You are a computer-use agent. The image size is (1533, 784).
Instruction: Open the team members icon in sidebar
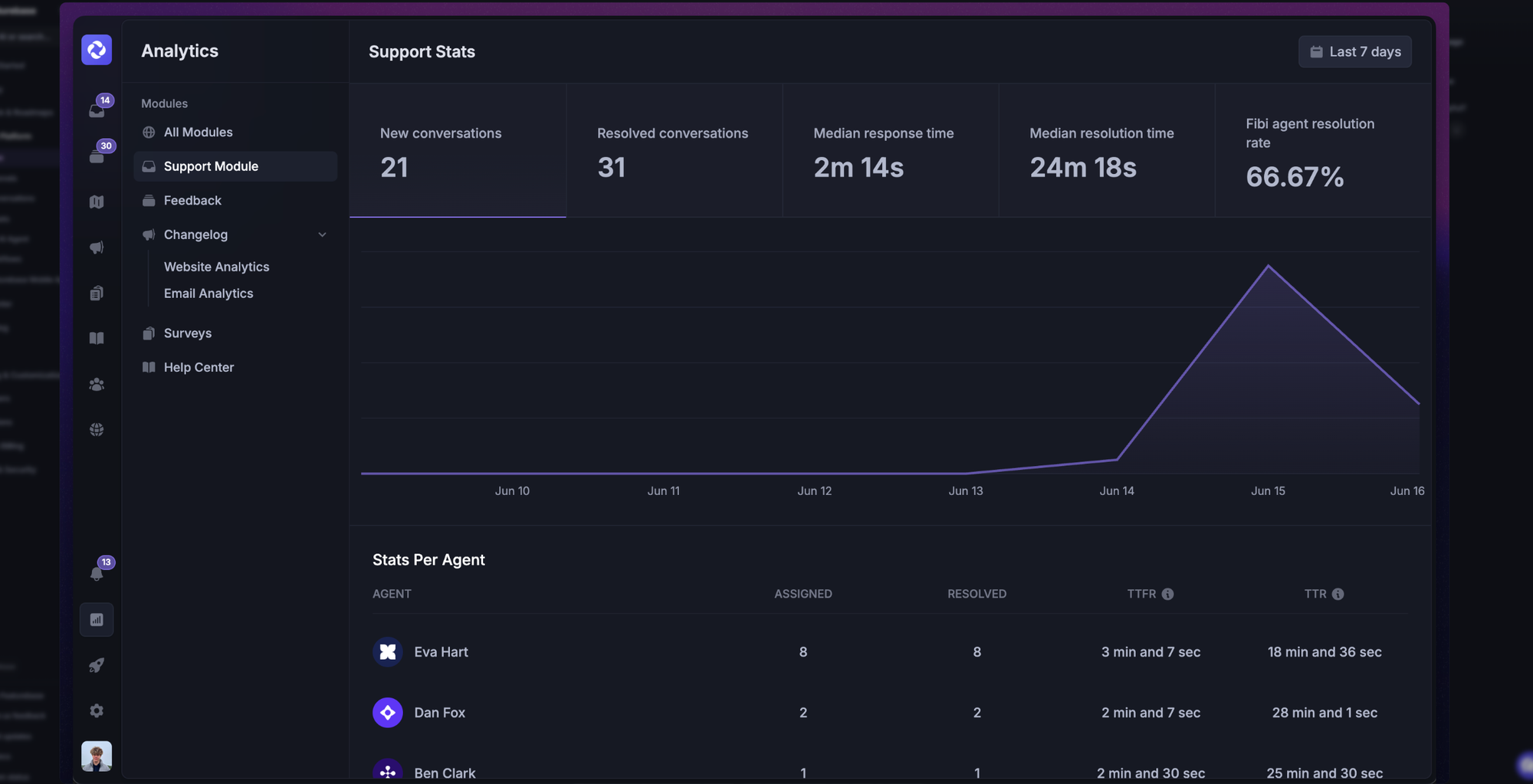[97, 384]
